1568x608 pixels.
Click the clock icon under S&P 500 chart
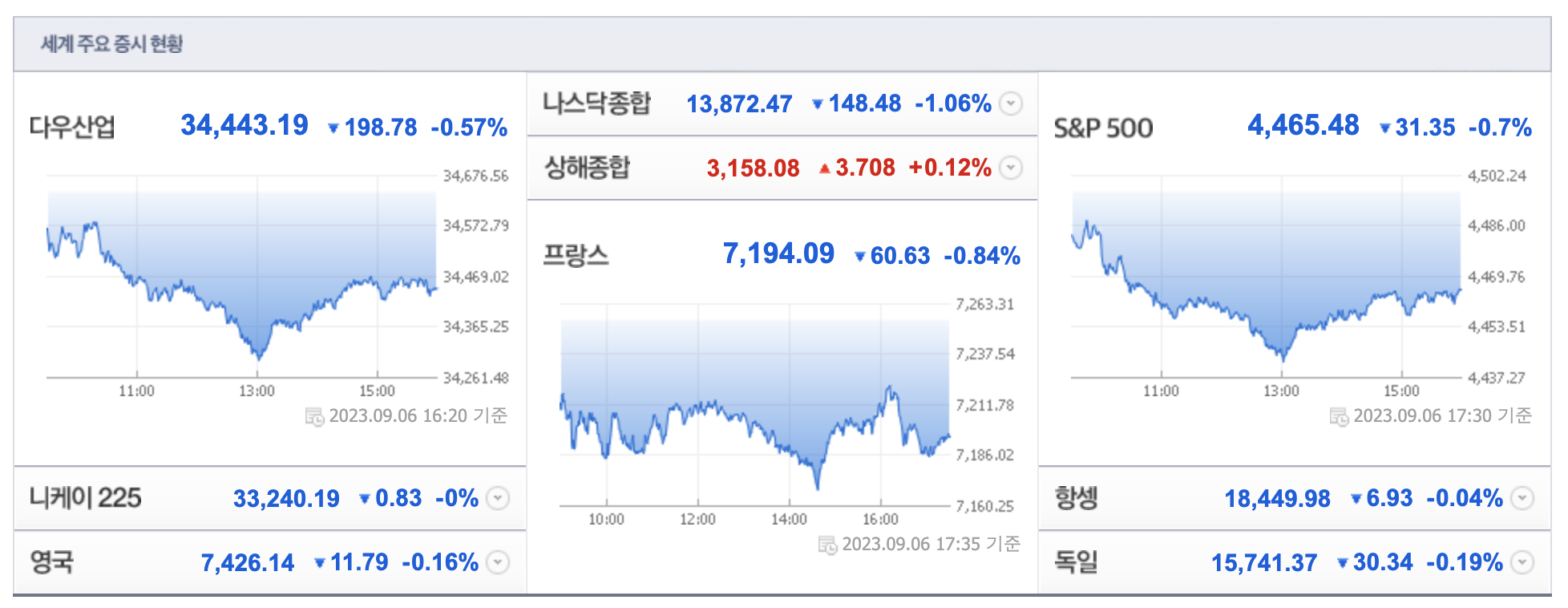(x=1339, y=416)
